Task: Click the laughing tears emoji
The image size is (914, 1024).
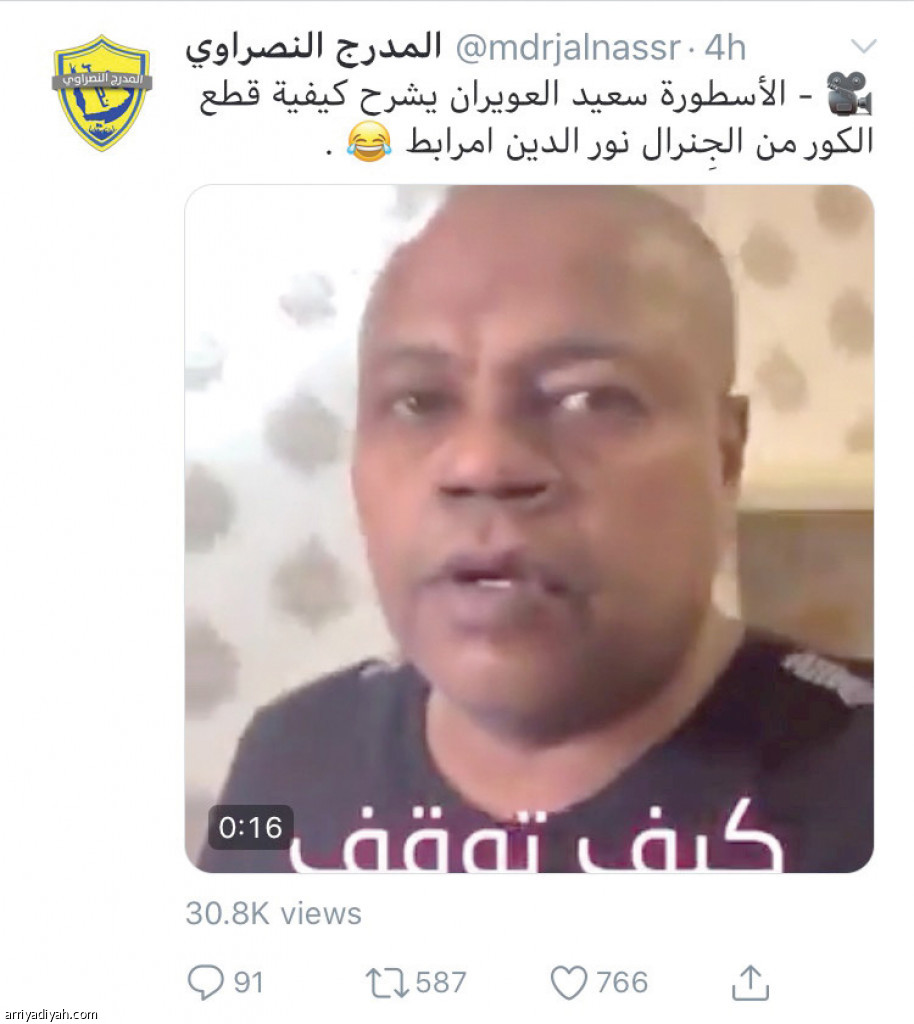Action: coord(369,142)
